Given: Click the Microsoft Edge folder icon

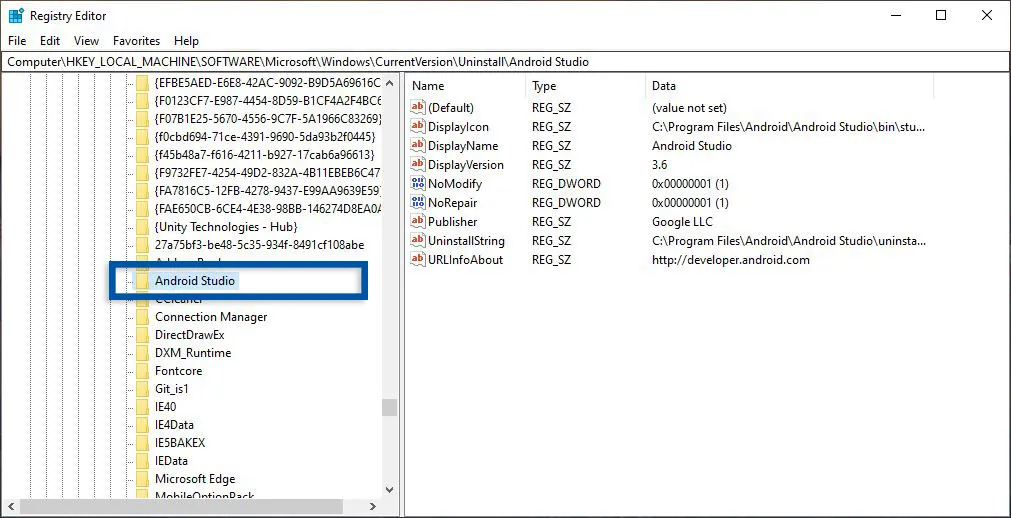Looking at the screenshot, I should click(x=142, y=479).
